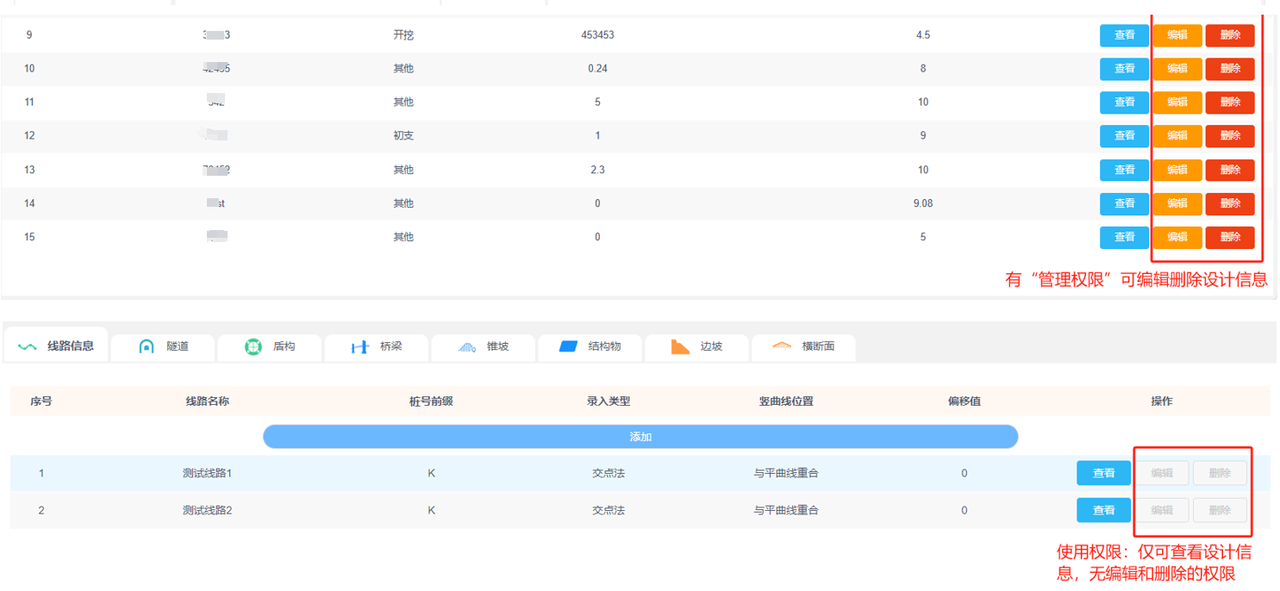View details of 测试线路1
This screenshot has width=1280, height=591.
coord(1103,473)
